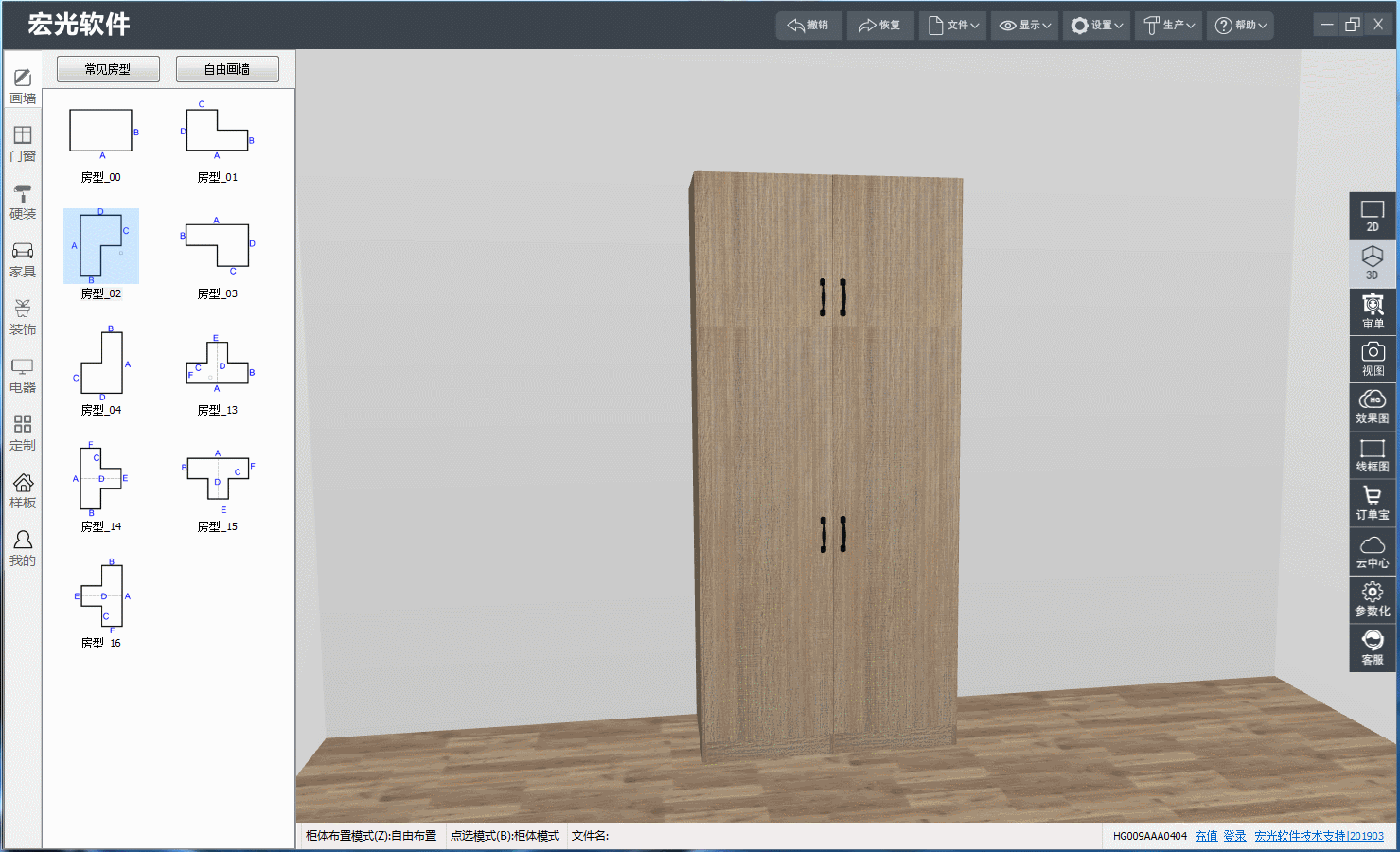Open the 帮助 help dropdown menu
Image resolution: width=1400 pixels, height=852 pixels.
[x=1240, y=26]
